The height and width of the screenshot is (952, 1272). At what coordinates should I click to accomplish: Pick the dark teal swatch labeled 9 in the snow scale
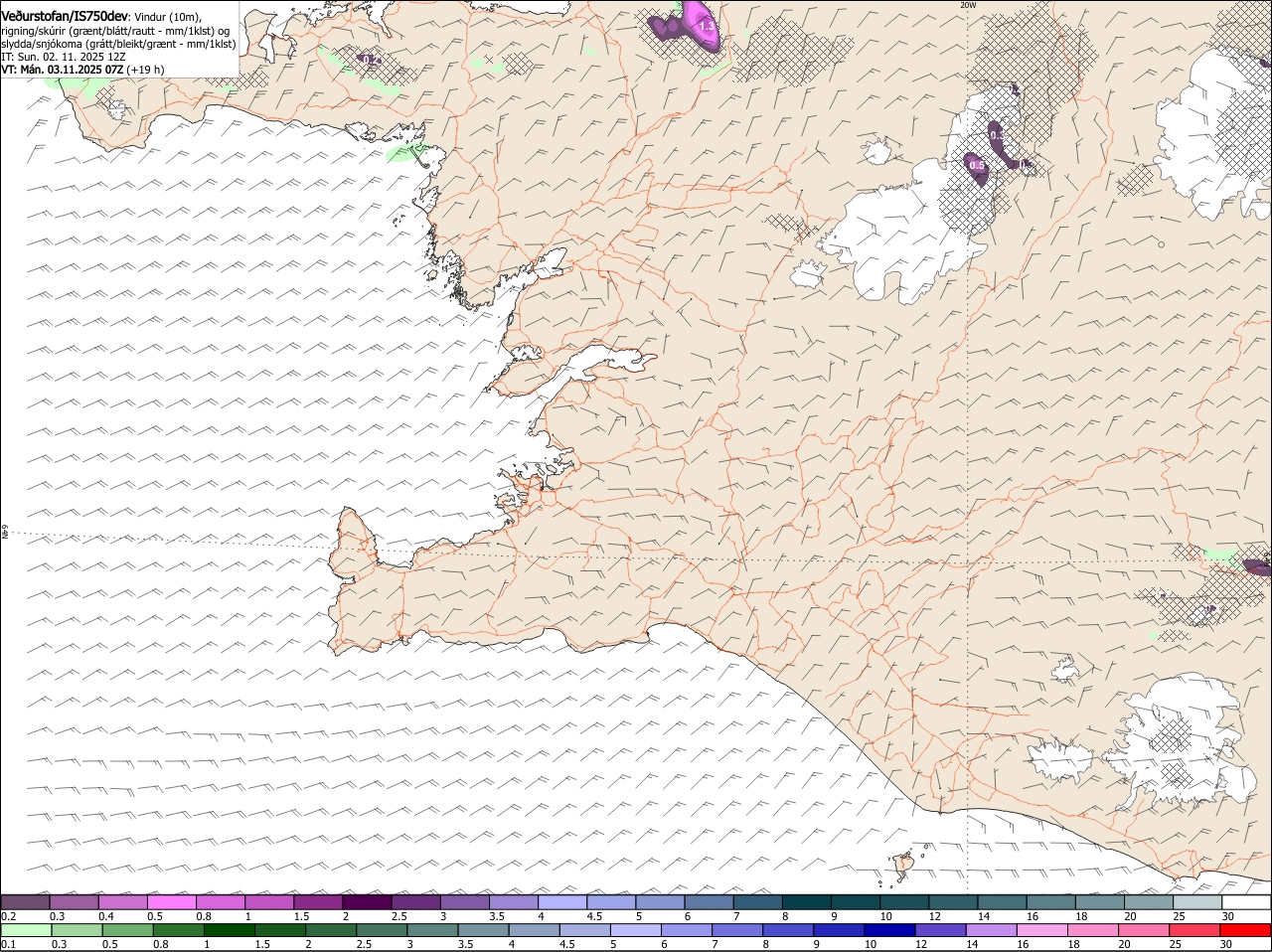click(x=855, y=901)
